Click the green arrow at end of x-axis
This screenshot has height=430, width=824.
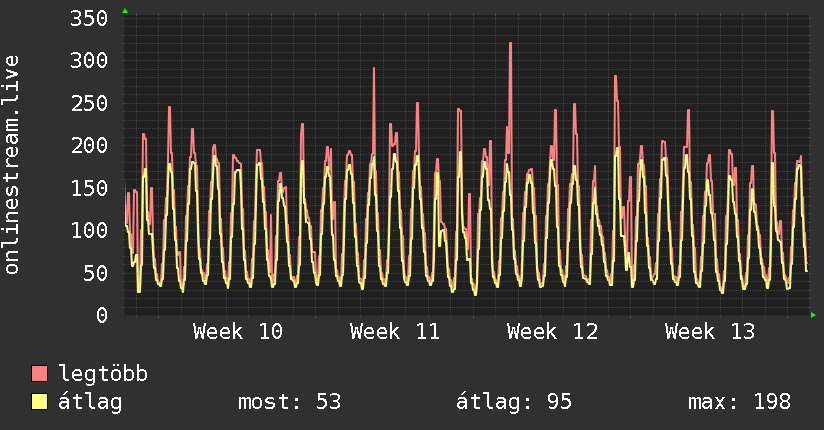pyautogui.click(x=813, y=315)
